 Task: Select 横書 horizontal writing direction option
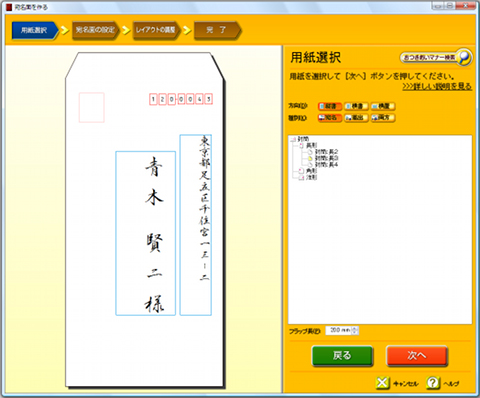pyautogui.click(x=356, y=106)
